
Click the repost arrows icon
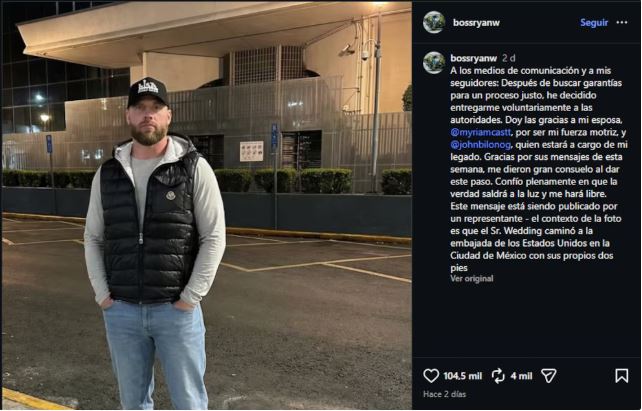coord(498,376)
